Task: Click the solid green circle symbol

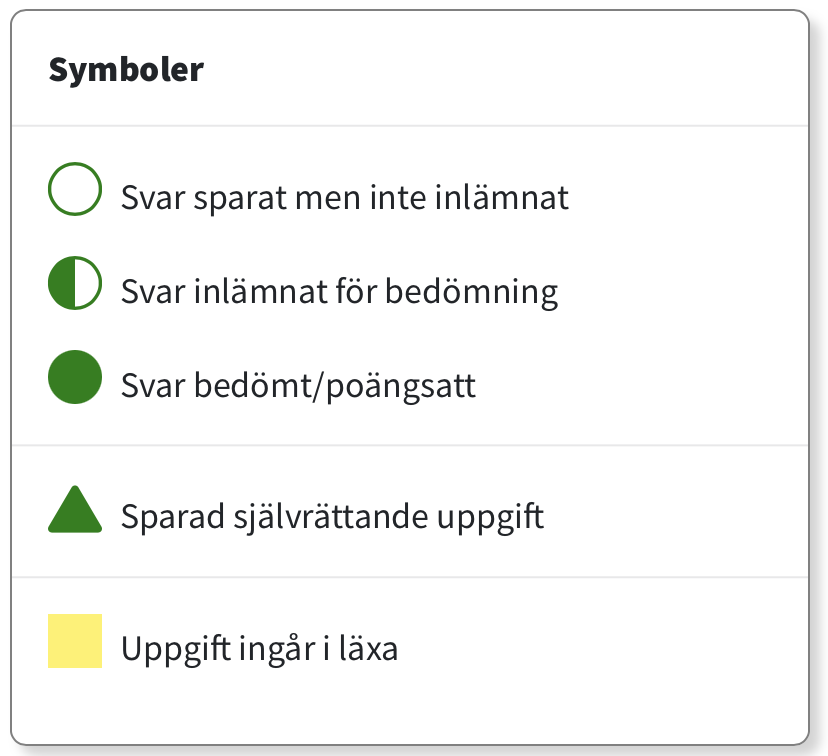Action: point(75,377)
